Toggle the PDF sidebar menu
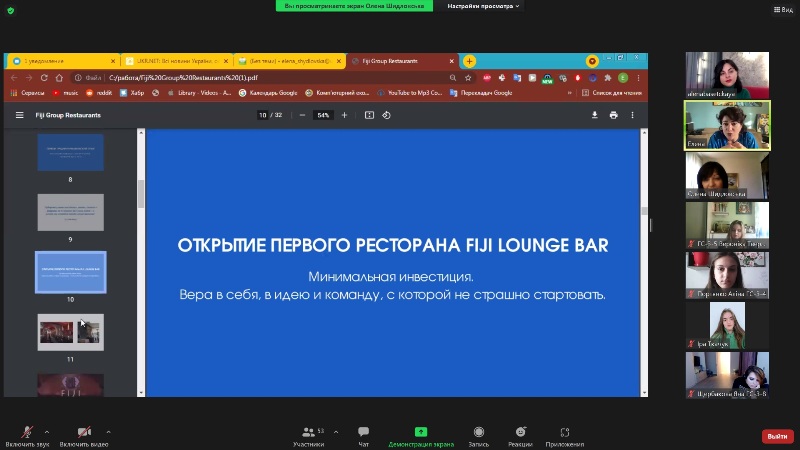800x450 pixels. 19,115
